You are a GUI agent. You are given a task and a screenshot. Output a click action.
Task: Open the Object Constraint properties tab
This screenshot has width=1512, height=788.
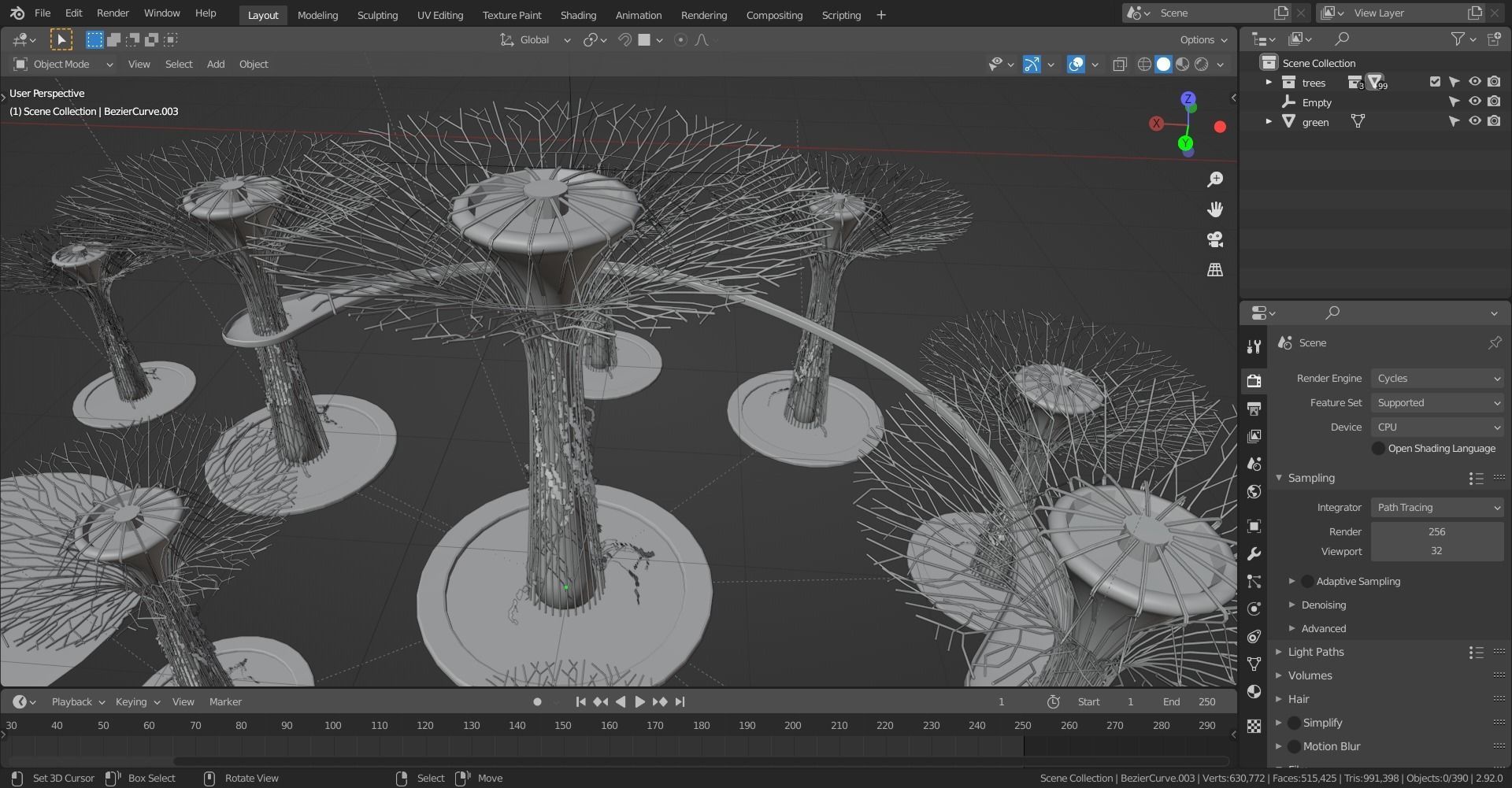1254,636
